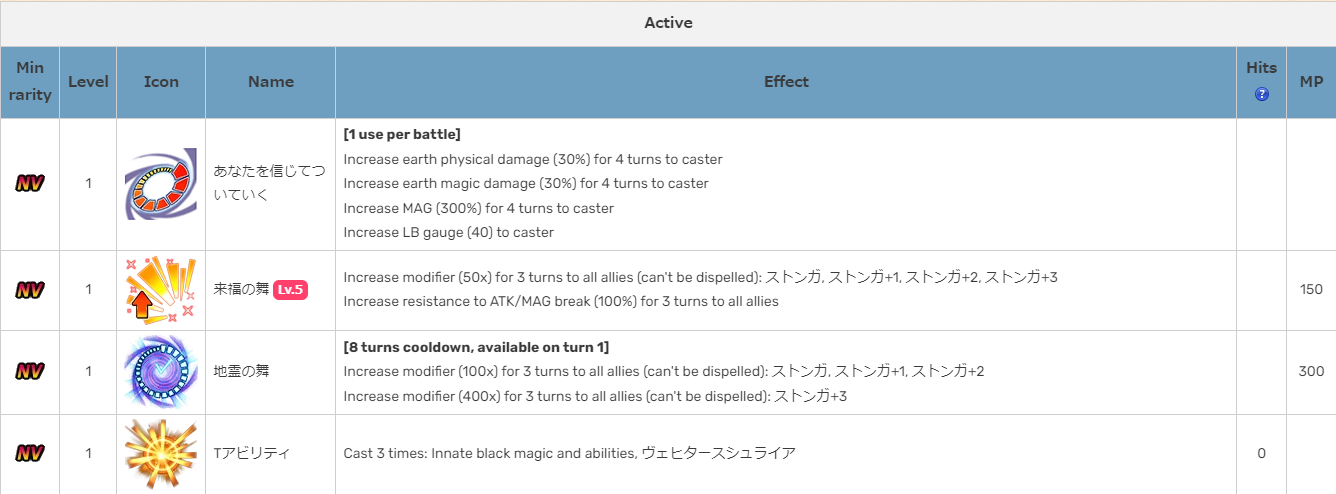
Task: Click the Lv.5 badge next to 来福の舞
Action: (x=290, y=290)
